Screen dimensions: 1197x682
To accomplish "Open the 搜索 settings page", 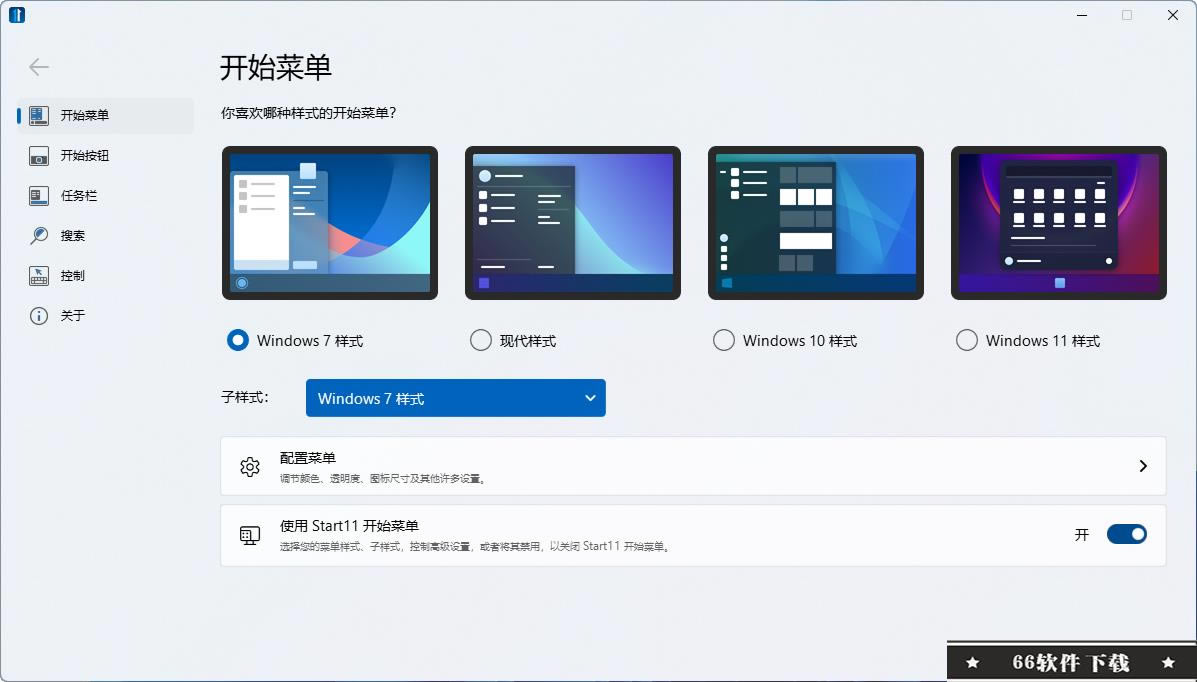I will (x=105, y=235).
